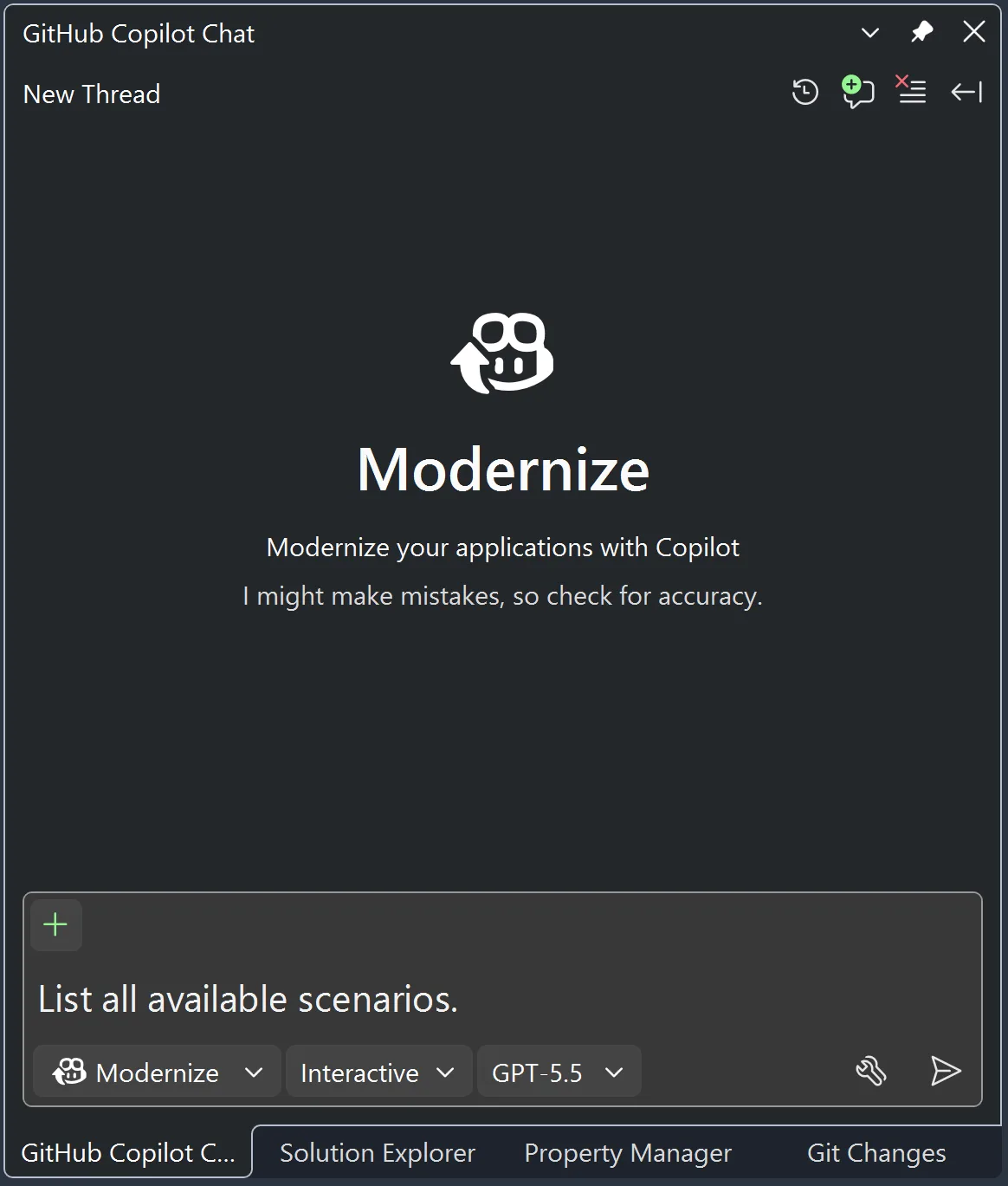Collapse panel with left arrow bar icon
Image resolution: width=1008 pixels, height=1186 pixels.
coord(966,92)
